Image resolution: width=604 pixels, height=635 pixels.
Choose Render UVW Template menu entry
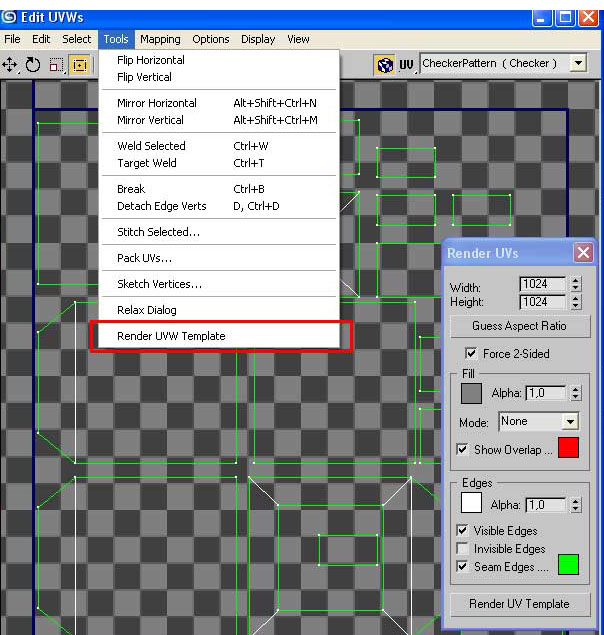171,336
